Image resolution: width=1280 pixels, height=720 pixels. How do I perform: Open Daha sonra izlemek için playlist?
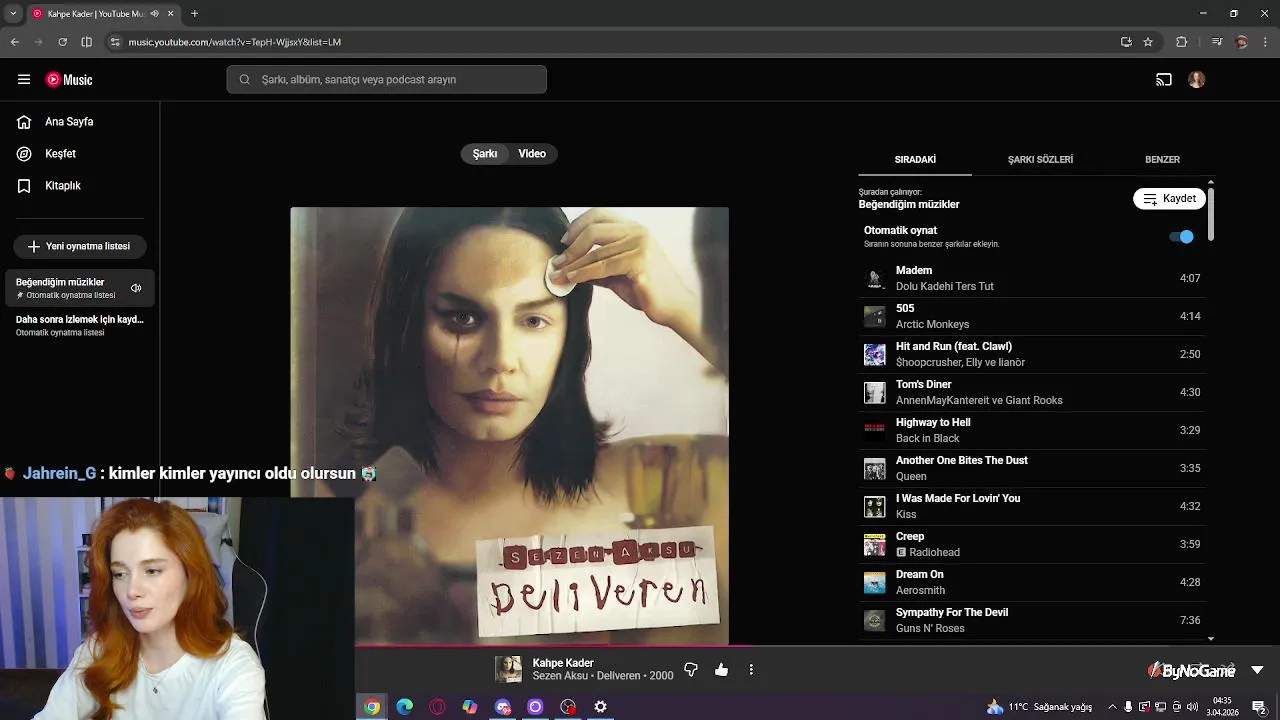(x=80, y=325)
